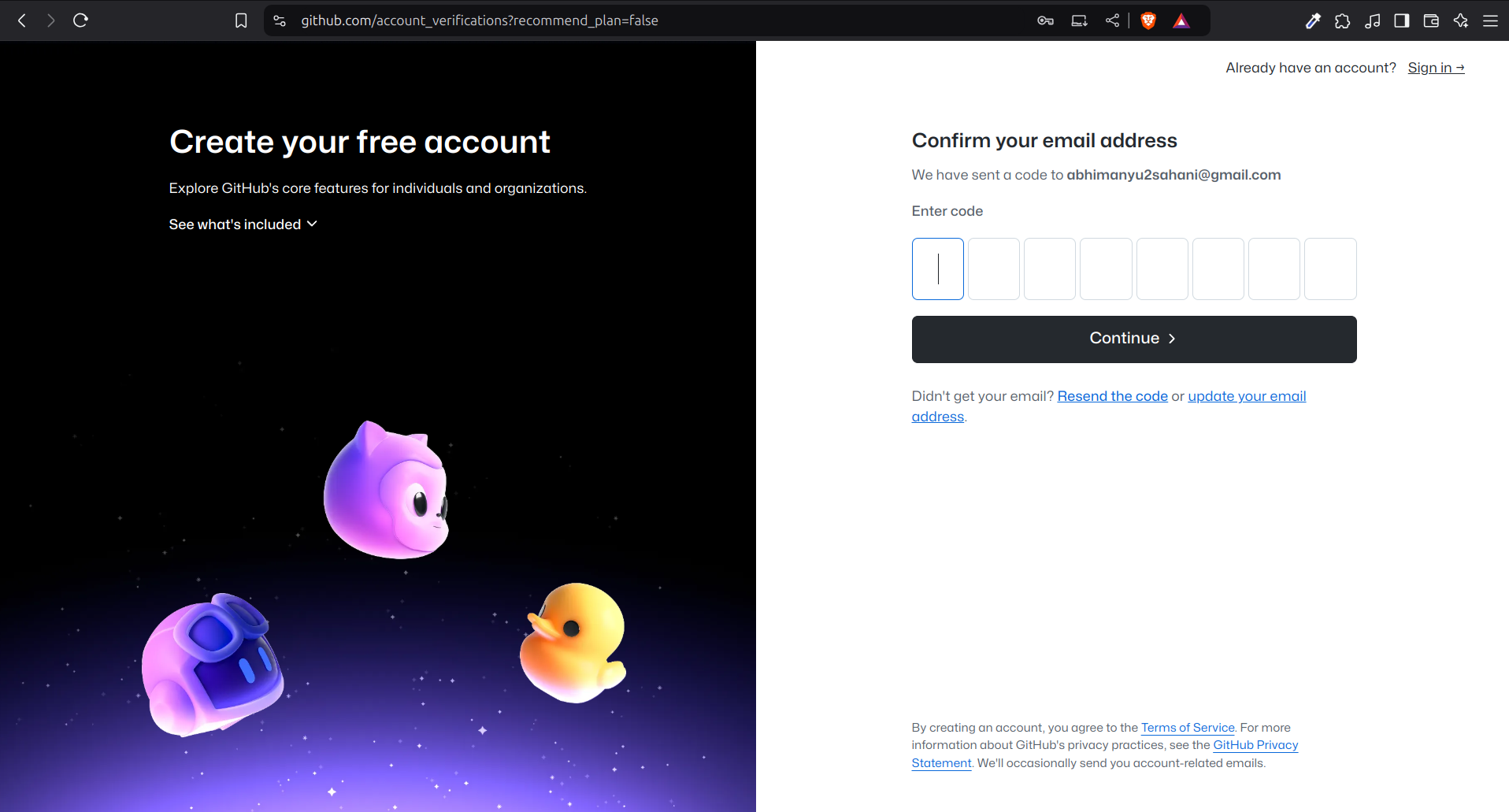The width and height of the screenshot is (1509, 812).
Task: Click the Create your free account heading
Action: (x=360, y=142)
